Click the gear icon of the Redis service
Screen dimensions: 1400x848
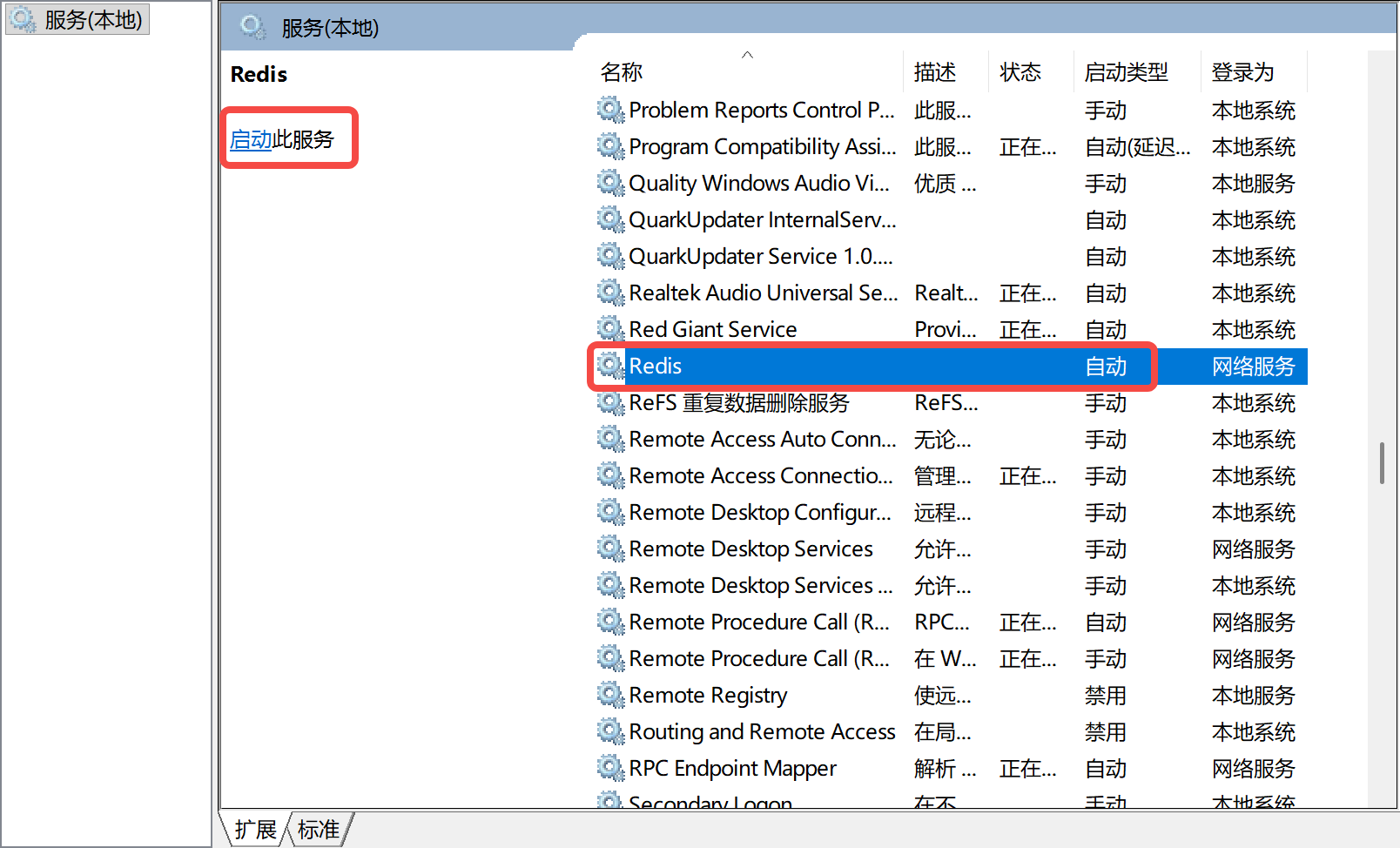[610, 367]
